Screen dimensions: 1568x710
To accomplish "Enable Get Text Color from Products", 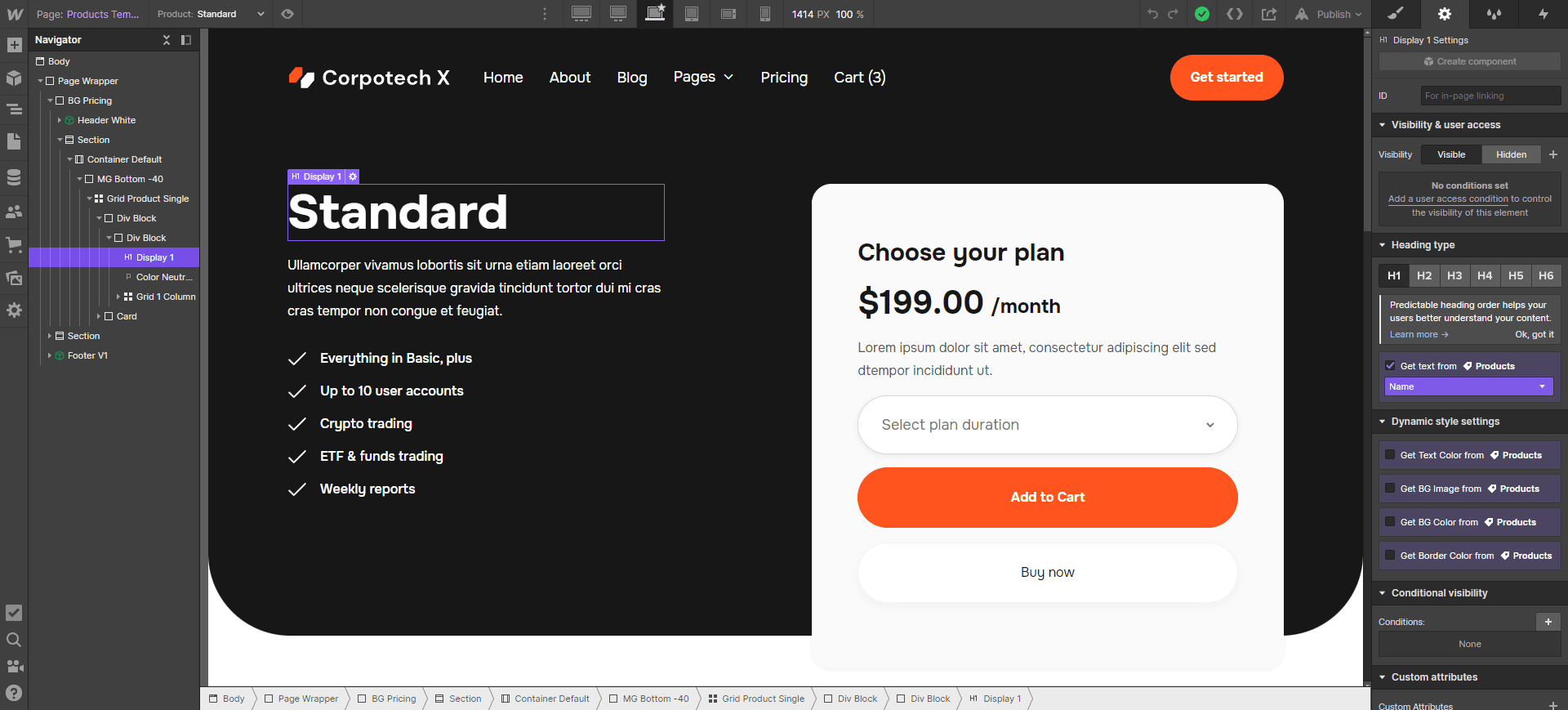I will (x=1390, y=455).
